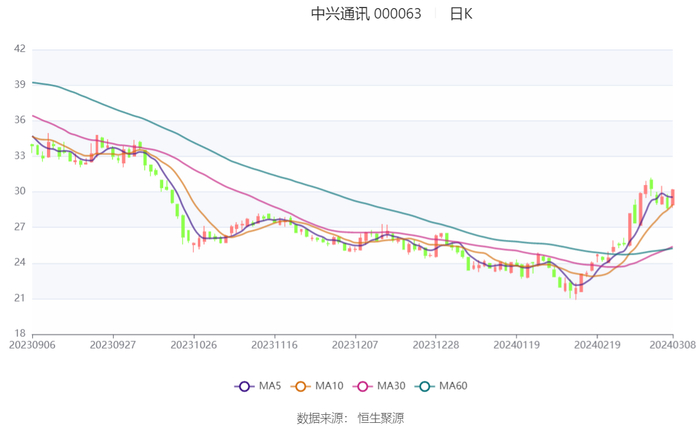
Task: Click the 中兴通讯 000063 chart title
Action: pos(366,14)
